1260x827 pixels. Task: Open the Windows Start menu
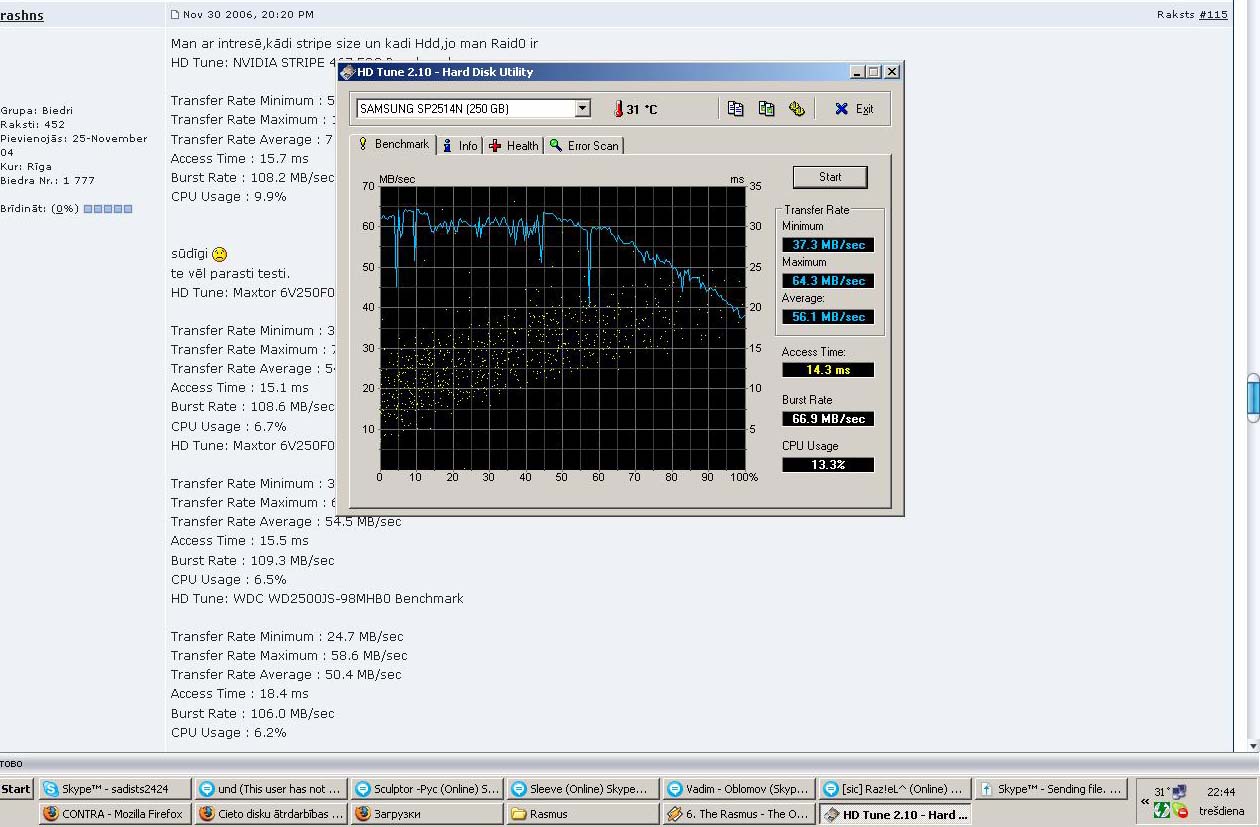(16, 789)
